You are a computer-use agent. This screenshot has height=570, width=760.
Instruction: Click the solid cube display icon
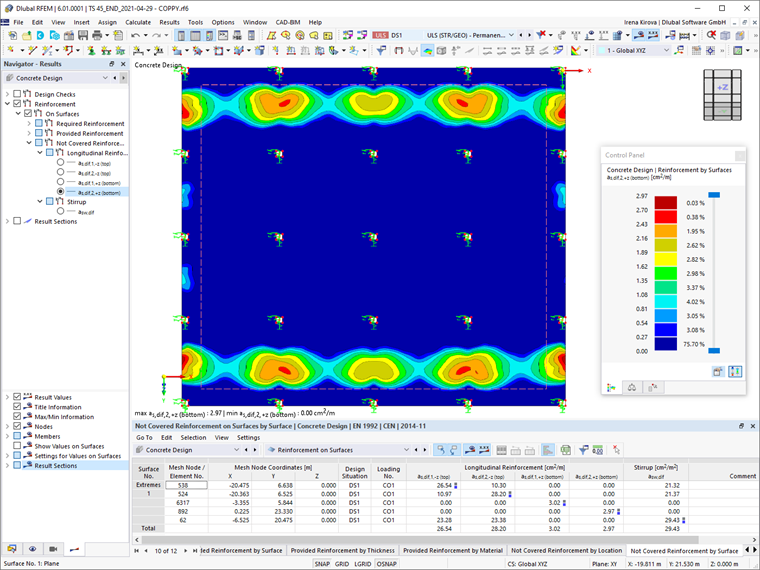click(441, 50)
